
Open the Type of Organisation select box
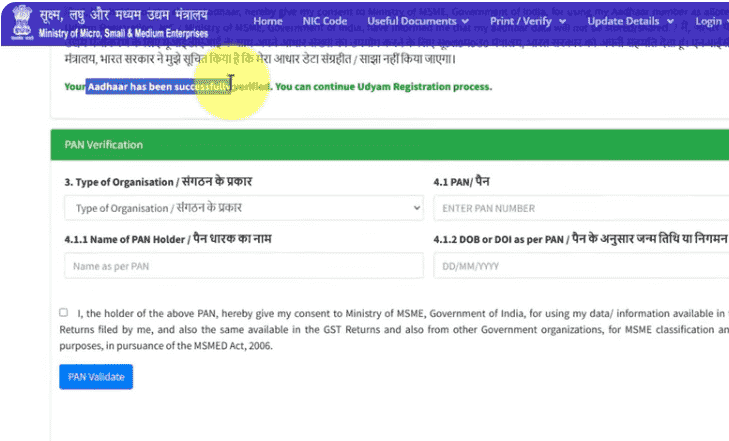coord(243,208)
